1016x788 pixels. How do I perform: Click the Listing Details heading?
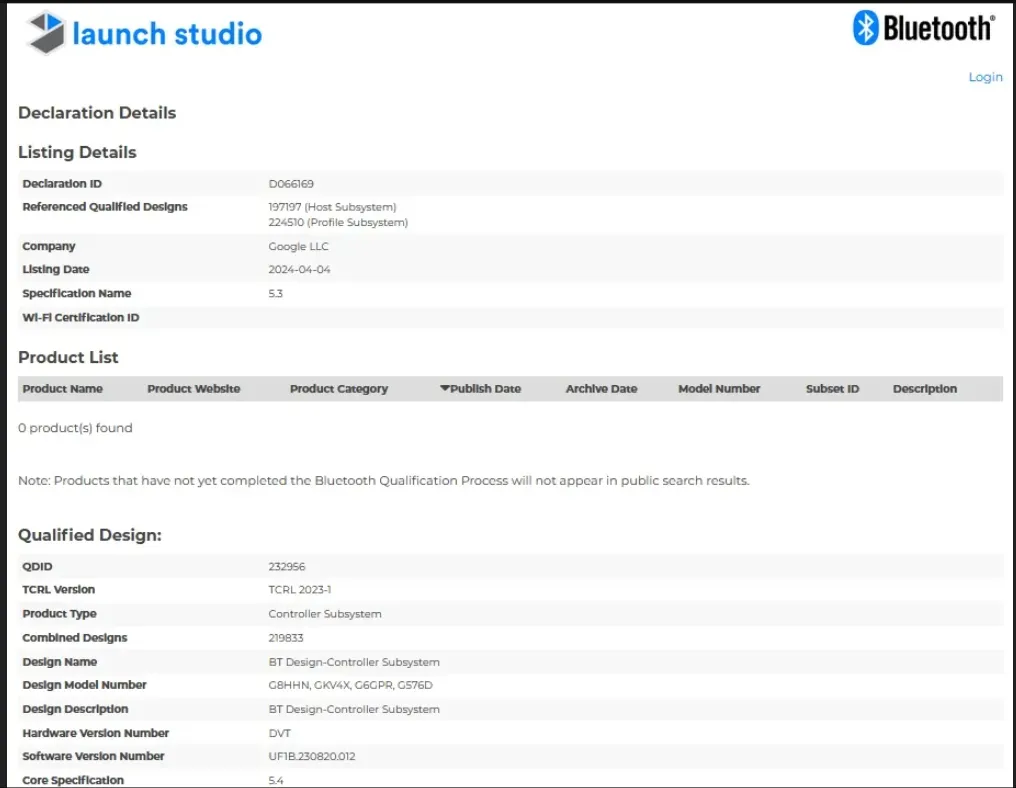(77, 152)
